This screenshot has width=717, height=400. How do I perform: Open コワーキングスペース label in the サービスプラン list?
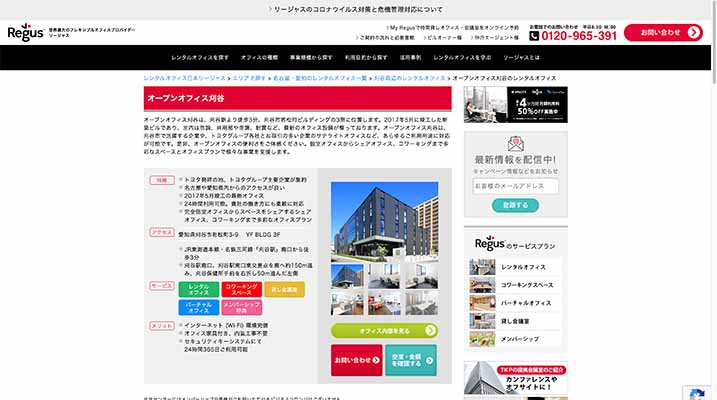point(527,285)
